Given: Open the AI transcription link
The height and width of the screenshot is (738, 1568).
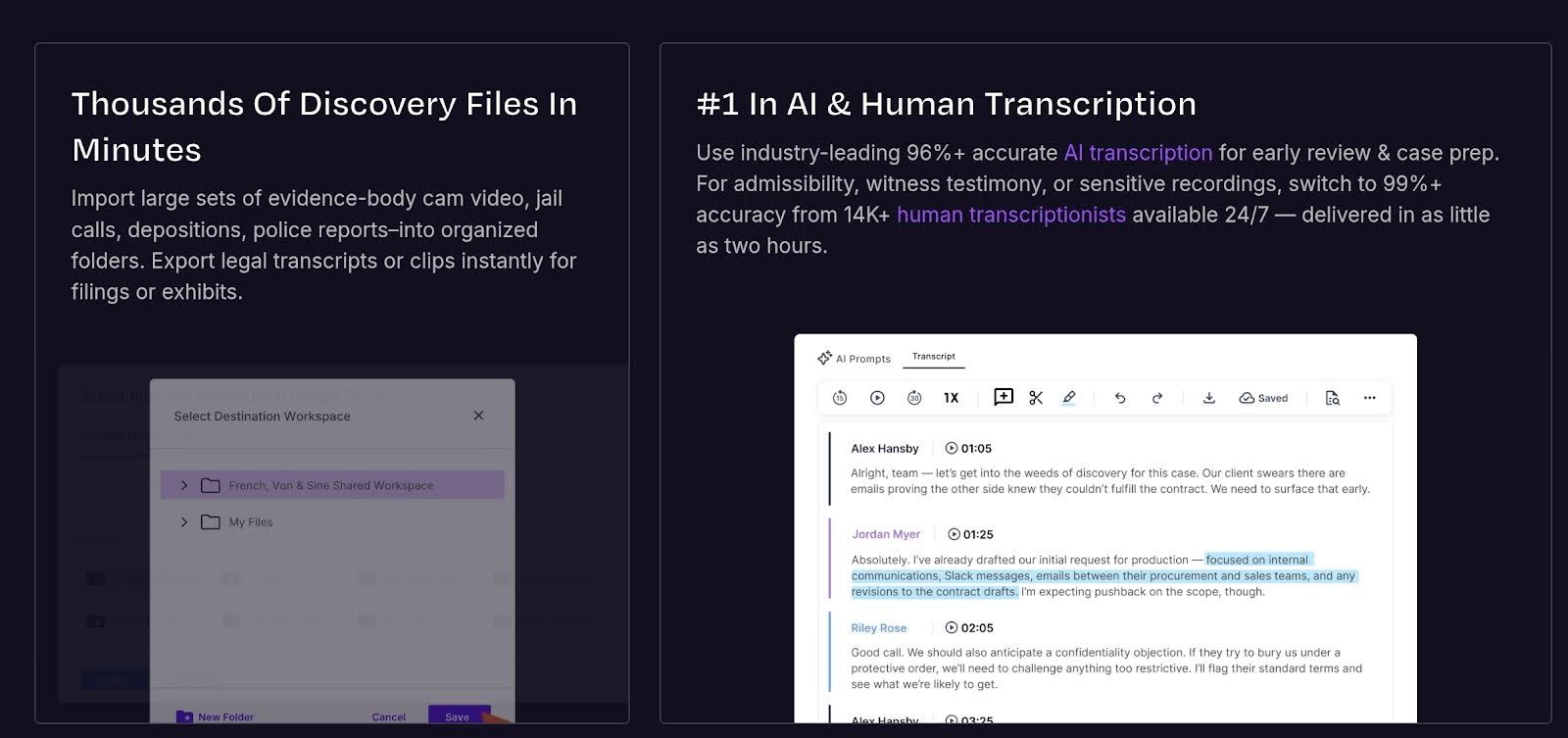Looking at the screenshot, I should pos(1138,153).
